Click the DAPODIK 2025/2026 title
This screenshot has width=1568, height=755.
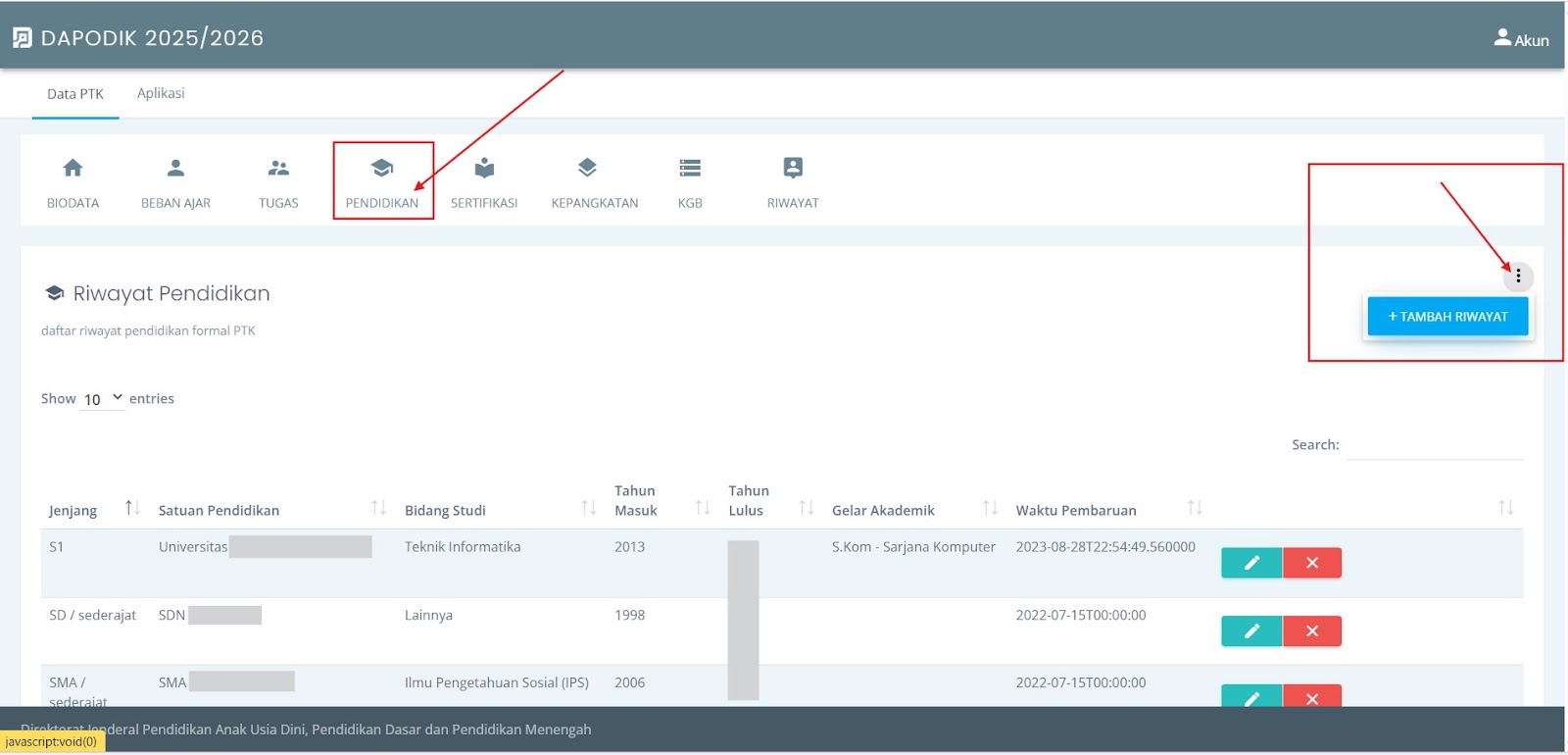152,37
